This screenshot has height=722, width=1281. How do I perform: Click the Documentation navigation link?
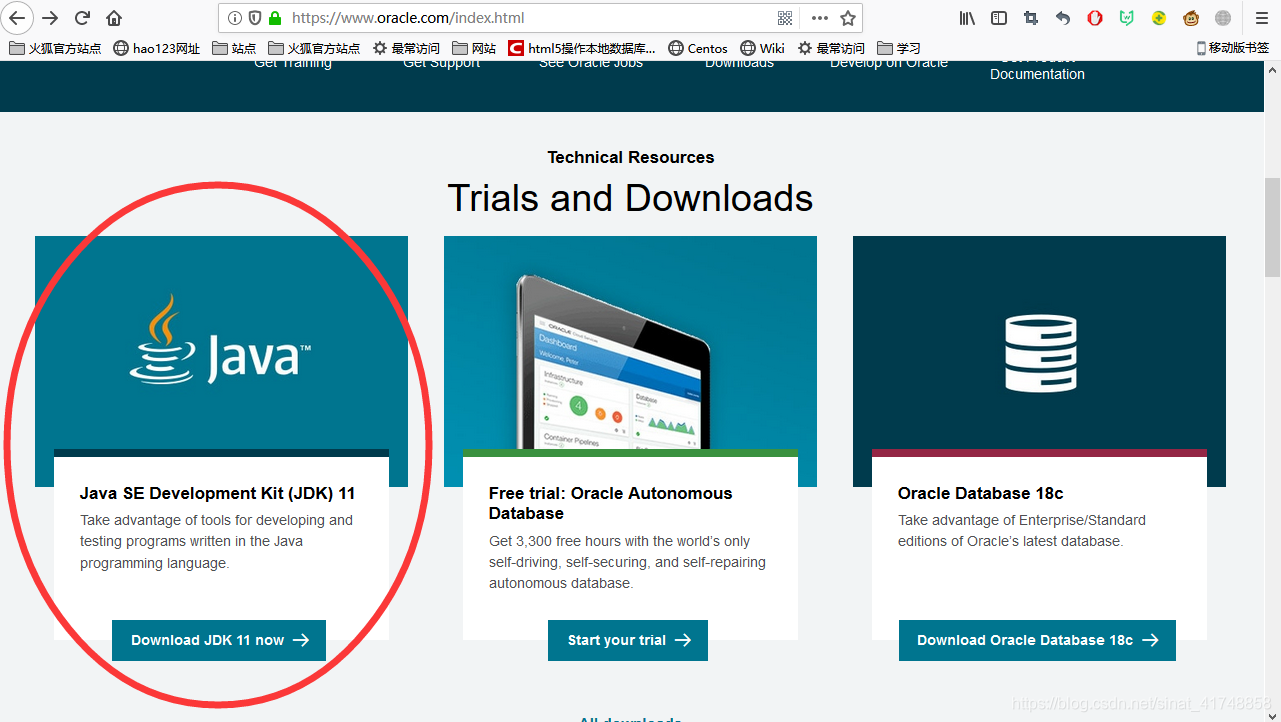pos(1037,74)
